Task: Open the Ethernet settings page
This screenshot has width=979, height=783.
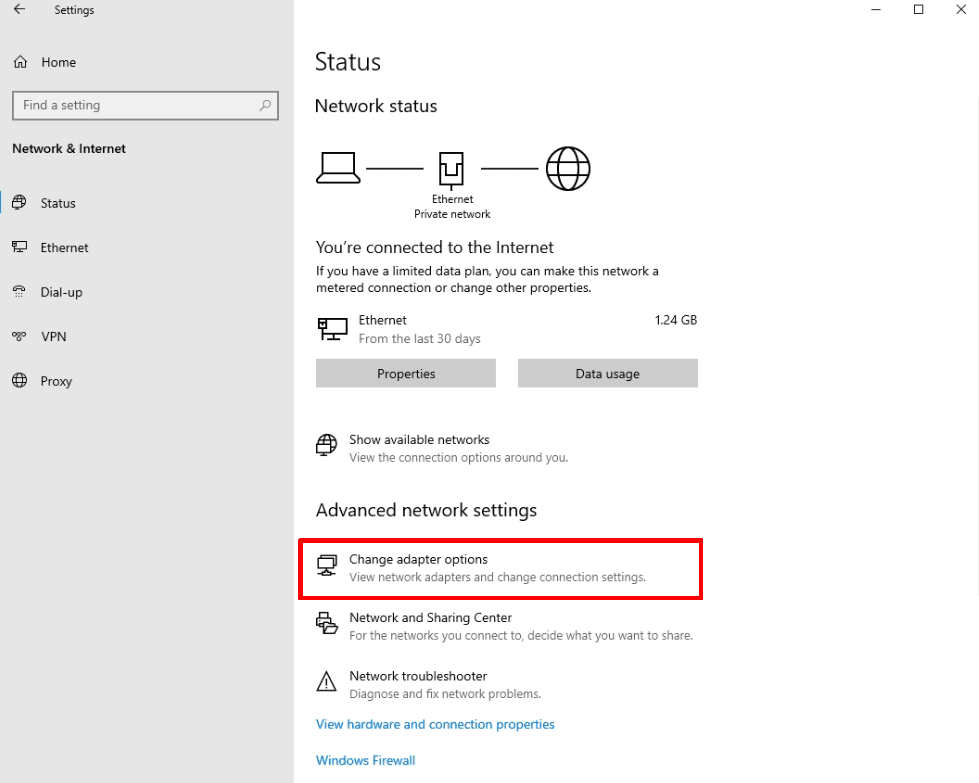Action: click(64, 247)
